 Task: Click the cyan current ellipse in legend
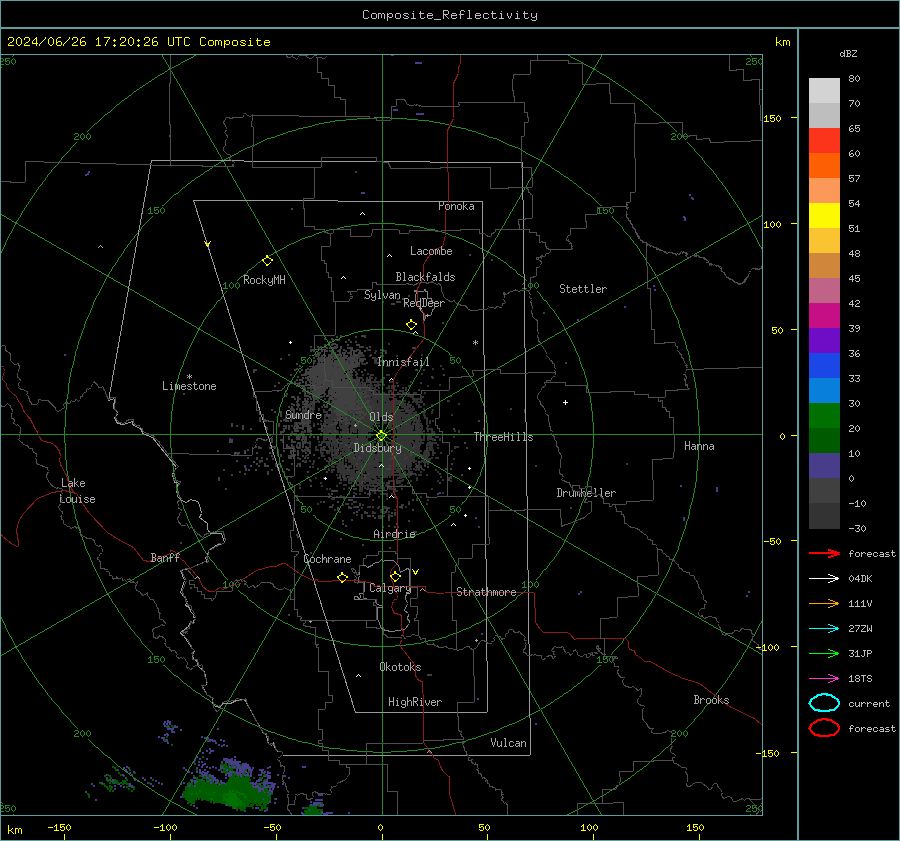(x=824, y=703)
